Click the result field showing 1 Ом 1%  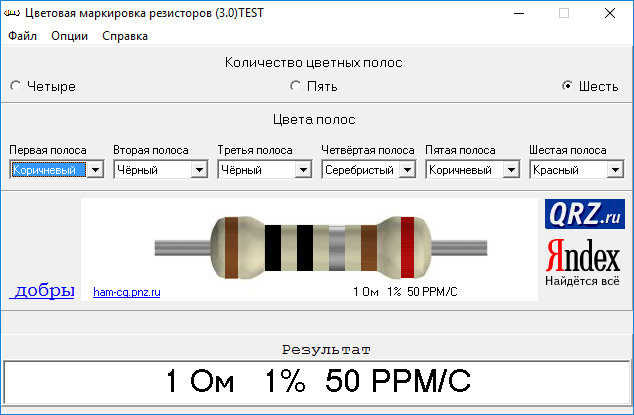317,382
